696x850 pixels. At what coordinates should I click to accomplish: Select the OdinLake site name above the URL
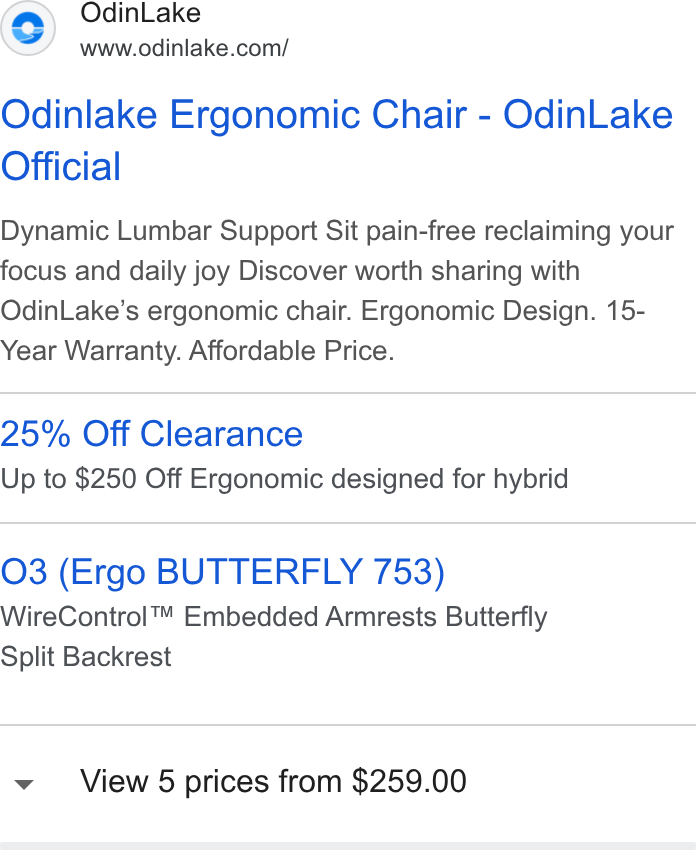pos(140,12)
